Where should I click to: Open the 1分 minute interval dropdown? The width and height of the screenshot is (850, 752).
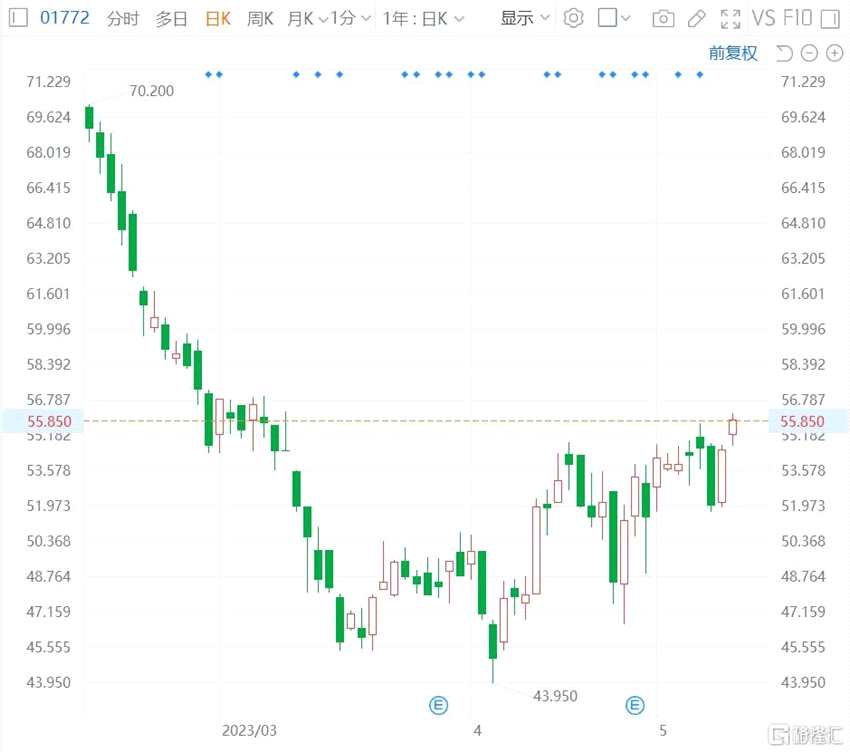[x=351, y=18]
